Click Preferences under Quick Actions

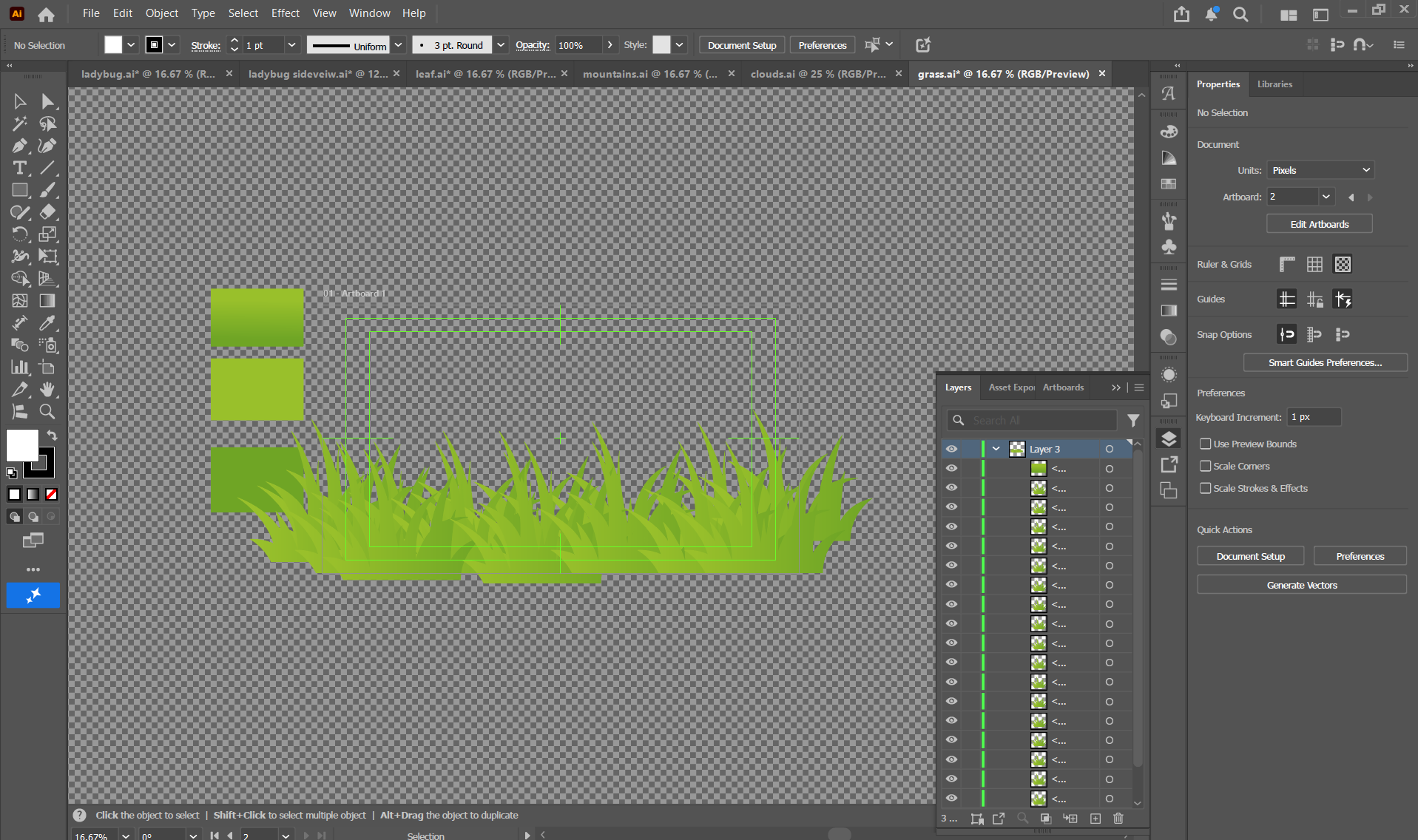click(1360, 556)
